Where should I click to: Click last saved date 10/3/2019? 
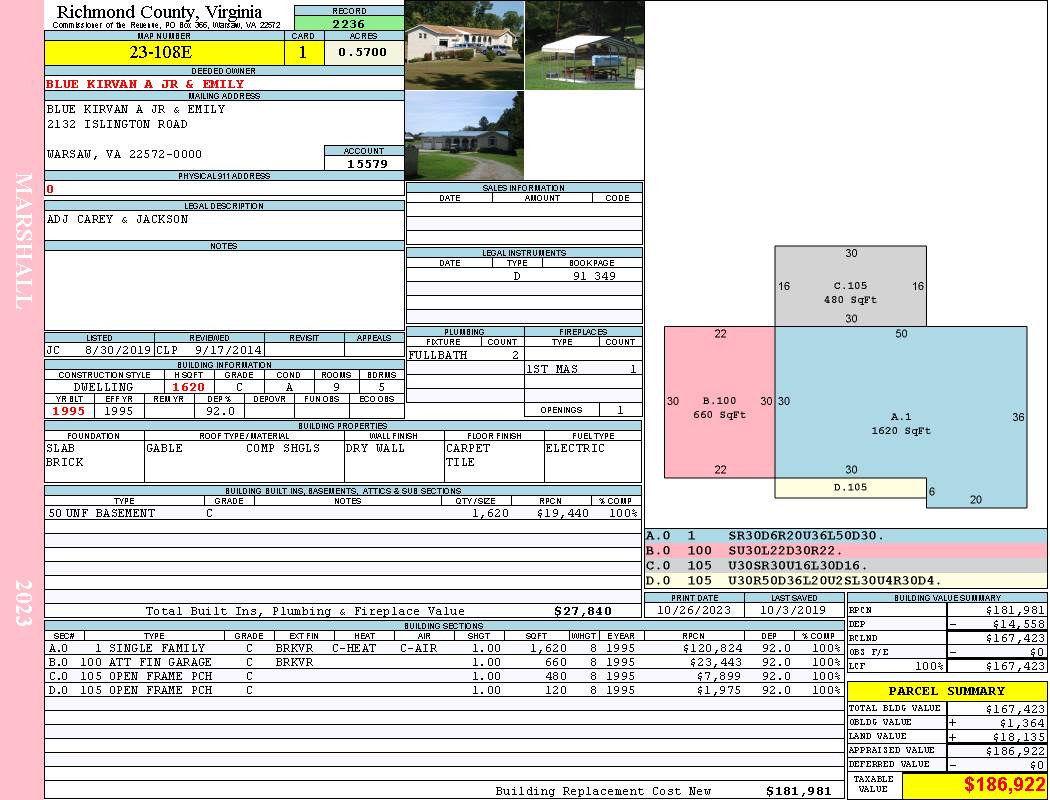[794, 611]
